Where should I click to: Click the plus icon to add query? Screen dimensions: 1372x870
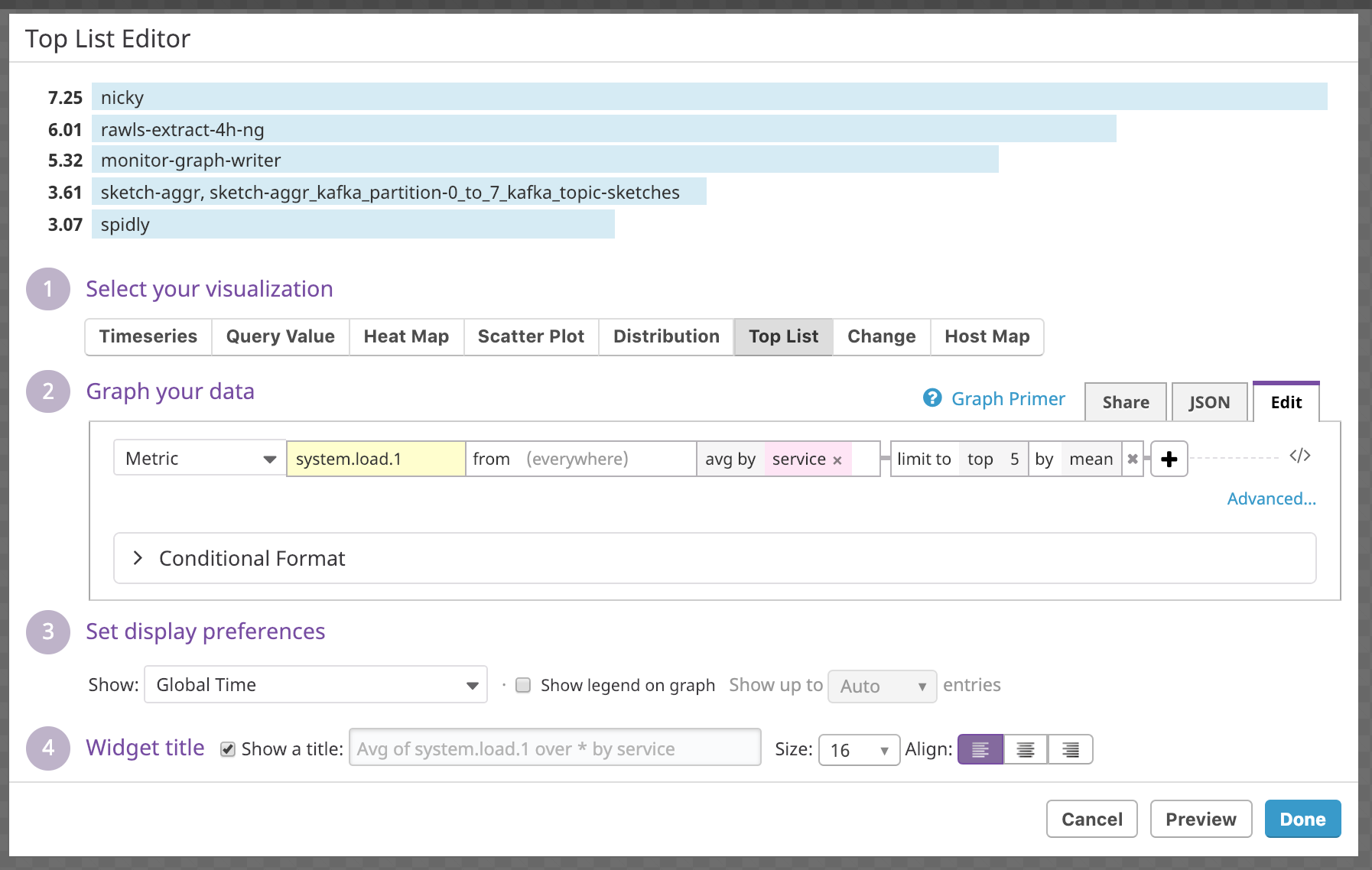coord(1169,459)
